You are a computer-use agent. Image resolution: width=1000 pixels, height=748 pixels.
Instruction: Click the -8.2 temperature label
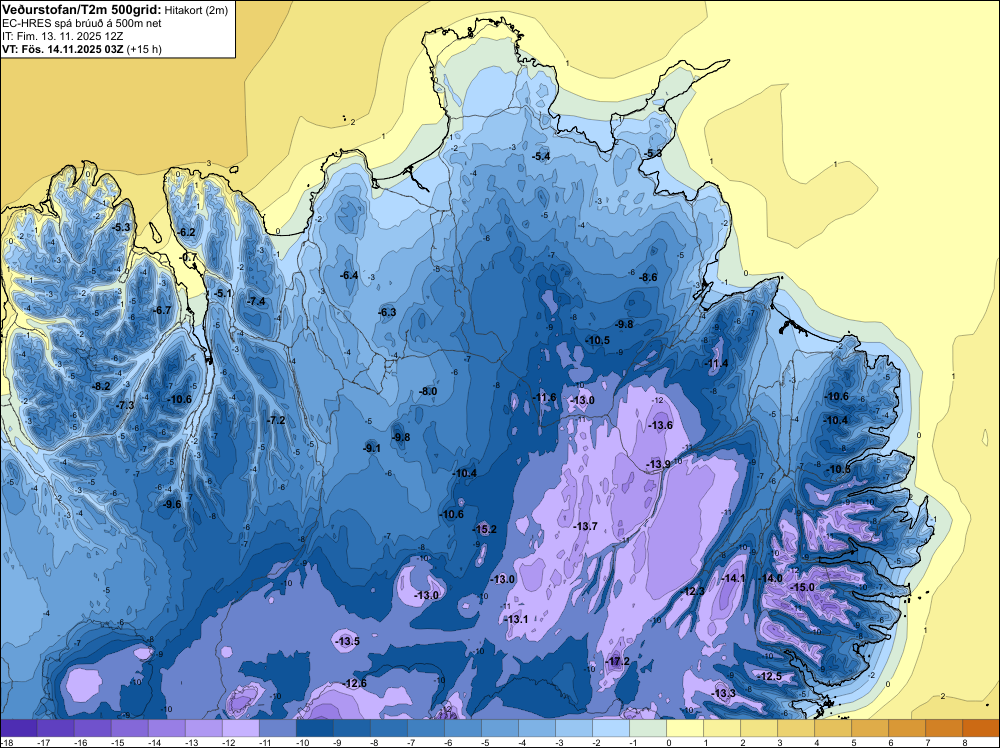point(101,386)
